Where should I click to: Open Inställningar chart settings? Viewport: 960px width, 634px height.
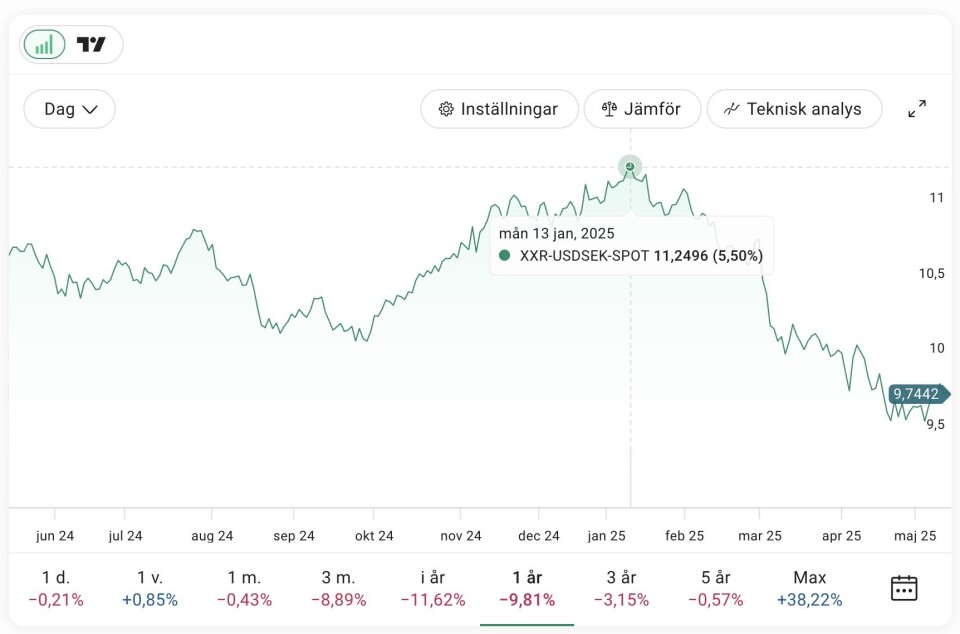point(499,109)
